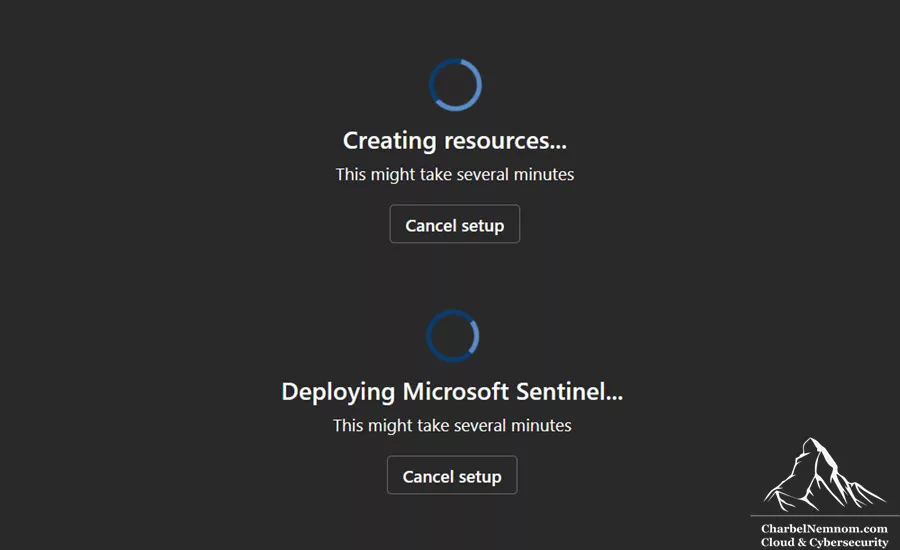
Task: Open the CharbelNemnom.com watermark link
Action: pyautogui.click(x=824, y=528)
